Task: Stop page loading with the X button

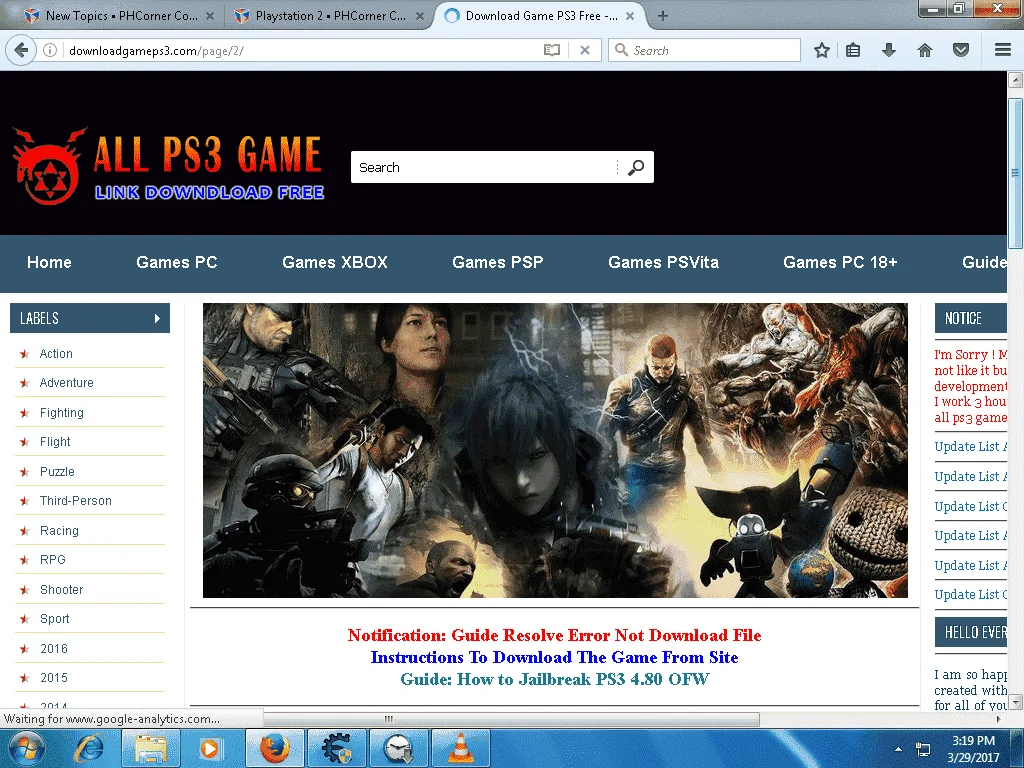Action: 585,50
